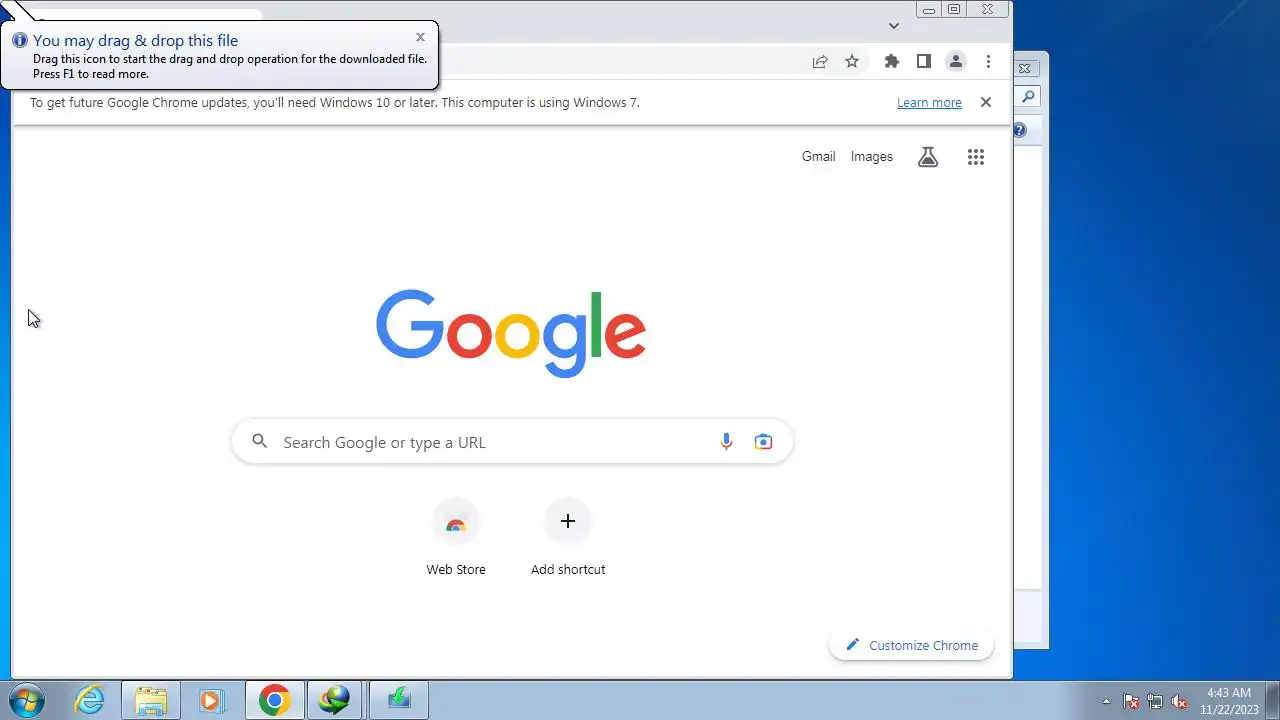Open the Chrome profile avatar
The width and height of the screenshot is (1280, 720).
(x=956, y=61)
